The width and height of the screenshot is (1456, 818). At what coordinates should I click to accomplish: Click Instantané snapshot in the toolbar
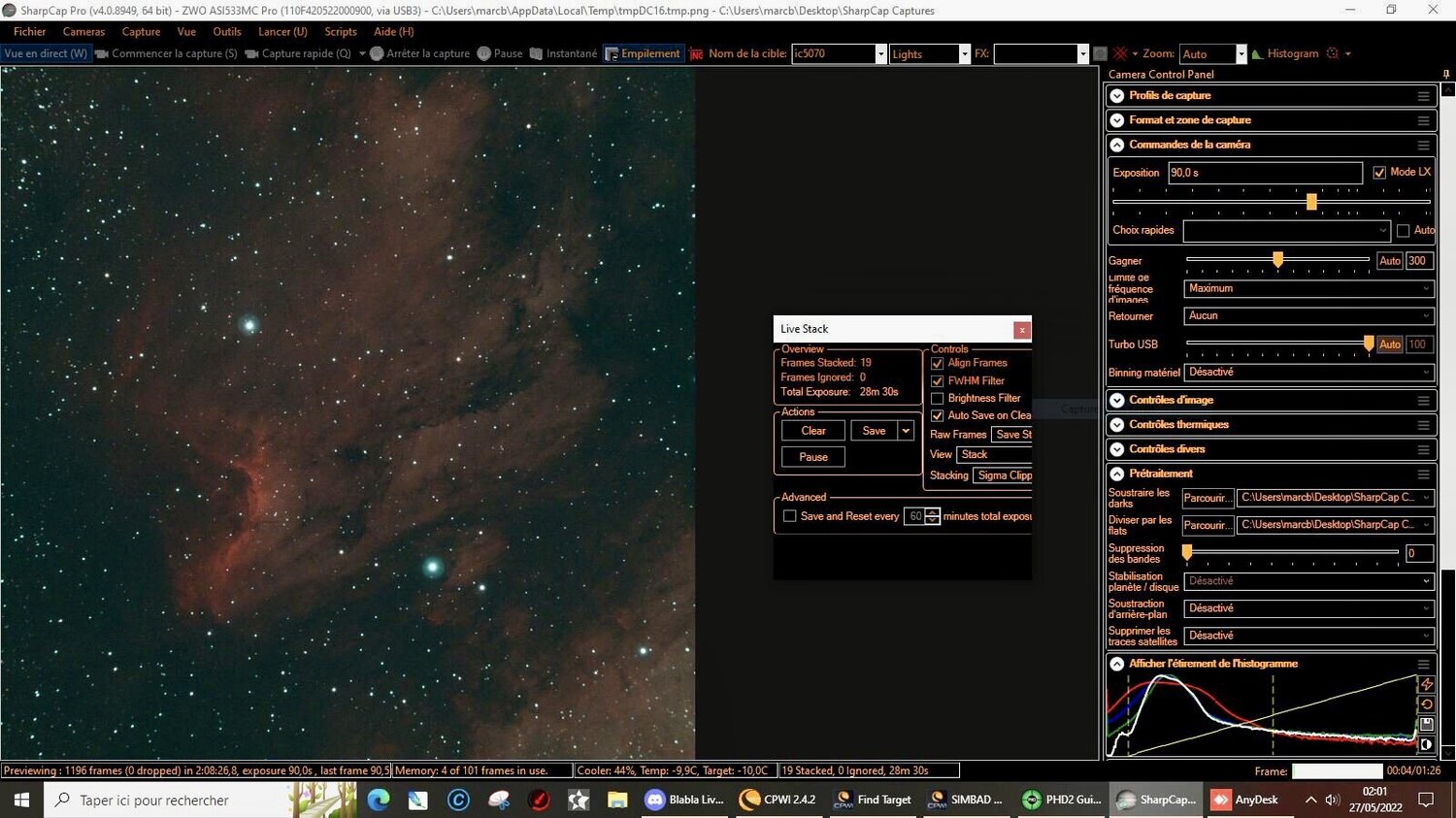563,53
